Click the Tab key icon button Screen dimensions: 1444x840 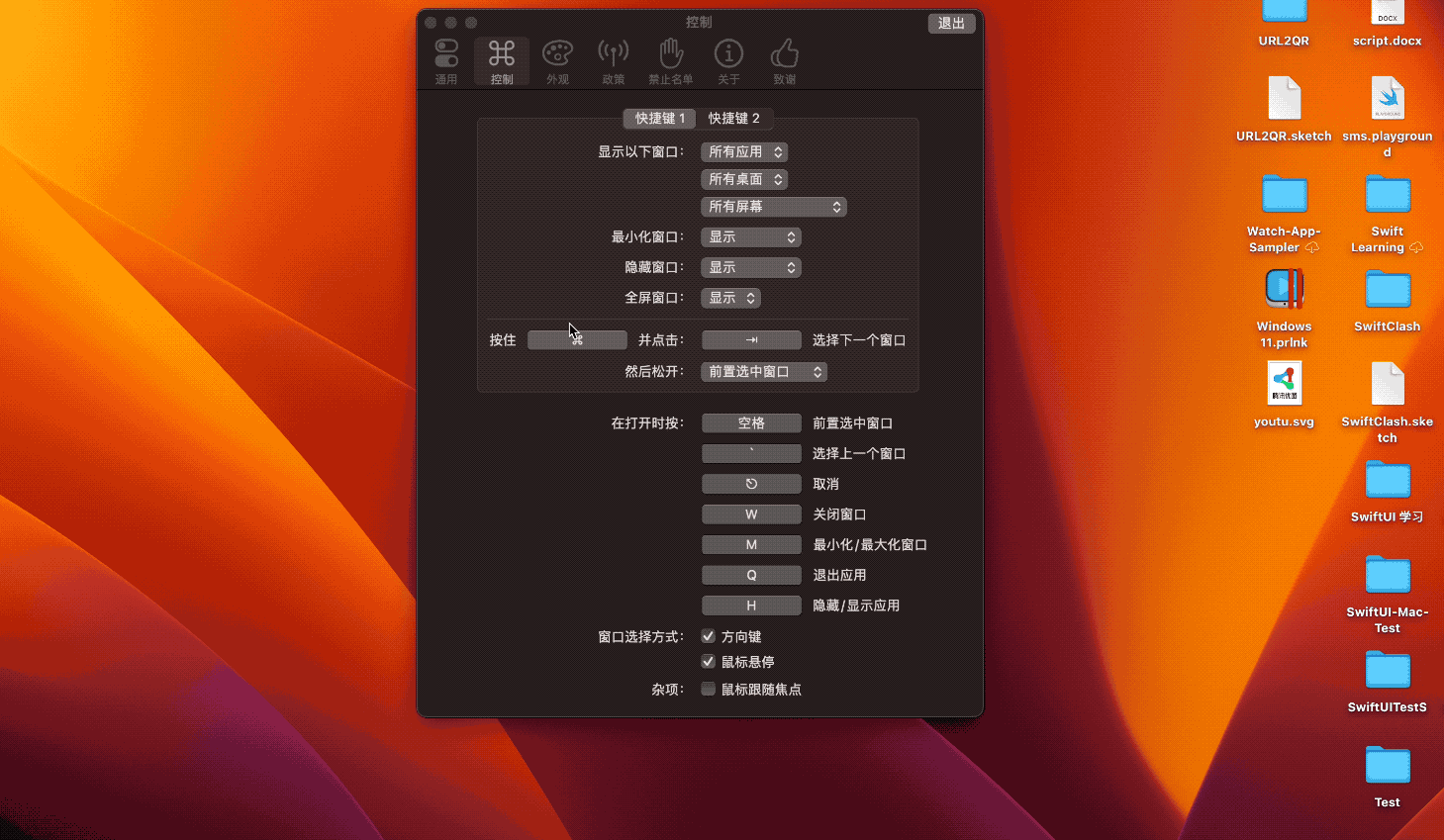751,339
